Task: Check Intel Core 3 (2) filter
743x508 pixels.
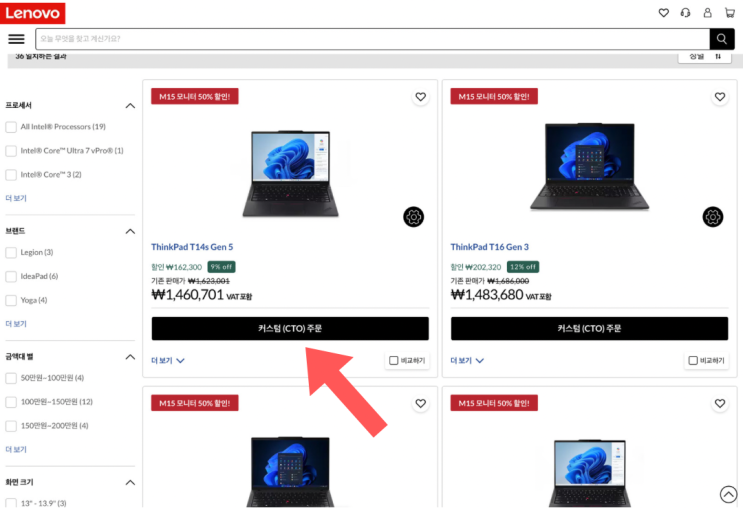Action: pos(11,174)
